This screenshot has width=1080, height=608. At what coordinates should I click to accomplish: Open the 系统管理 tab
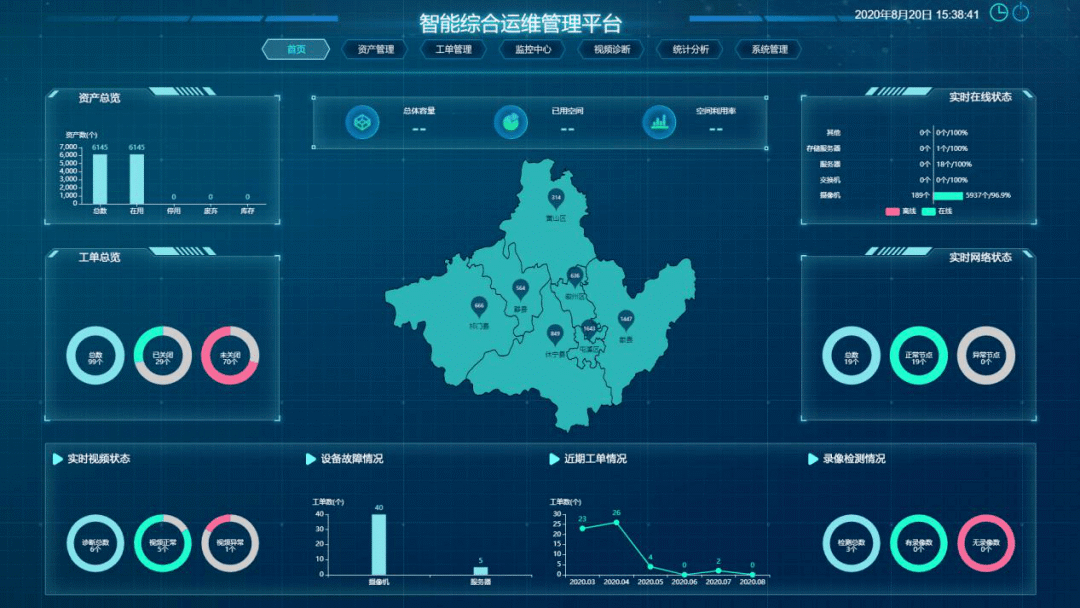pyautogui.click(x=769, y=50)
